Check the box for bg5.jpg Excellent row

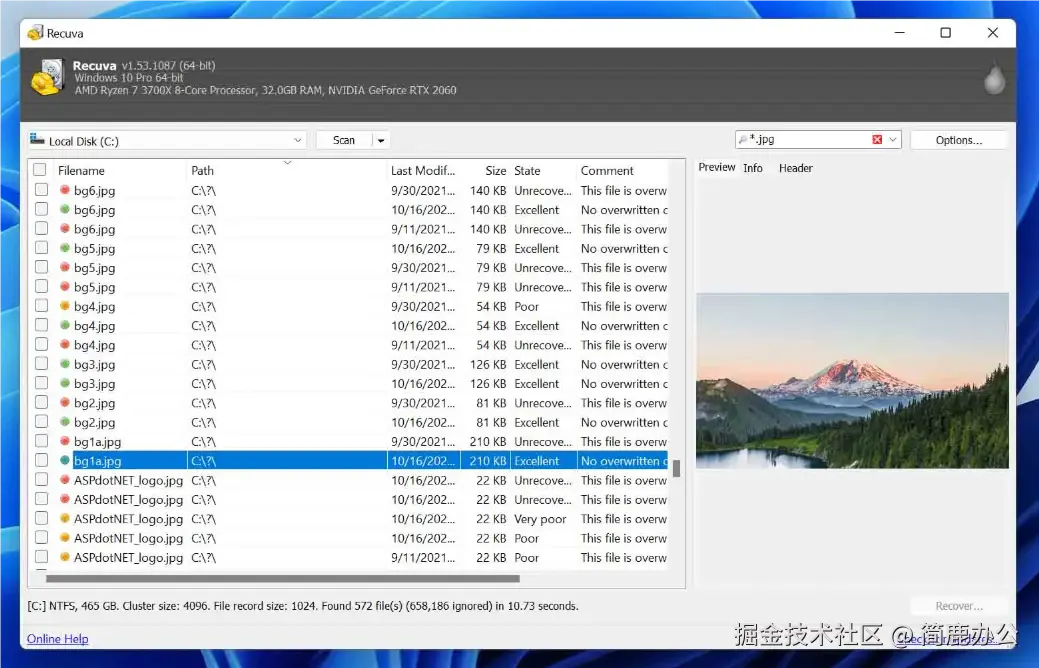click(x=41, y=248)
